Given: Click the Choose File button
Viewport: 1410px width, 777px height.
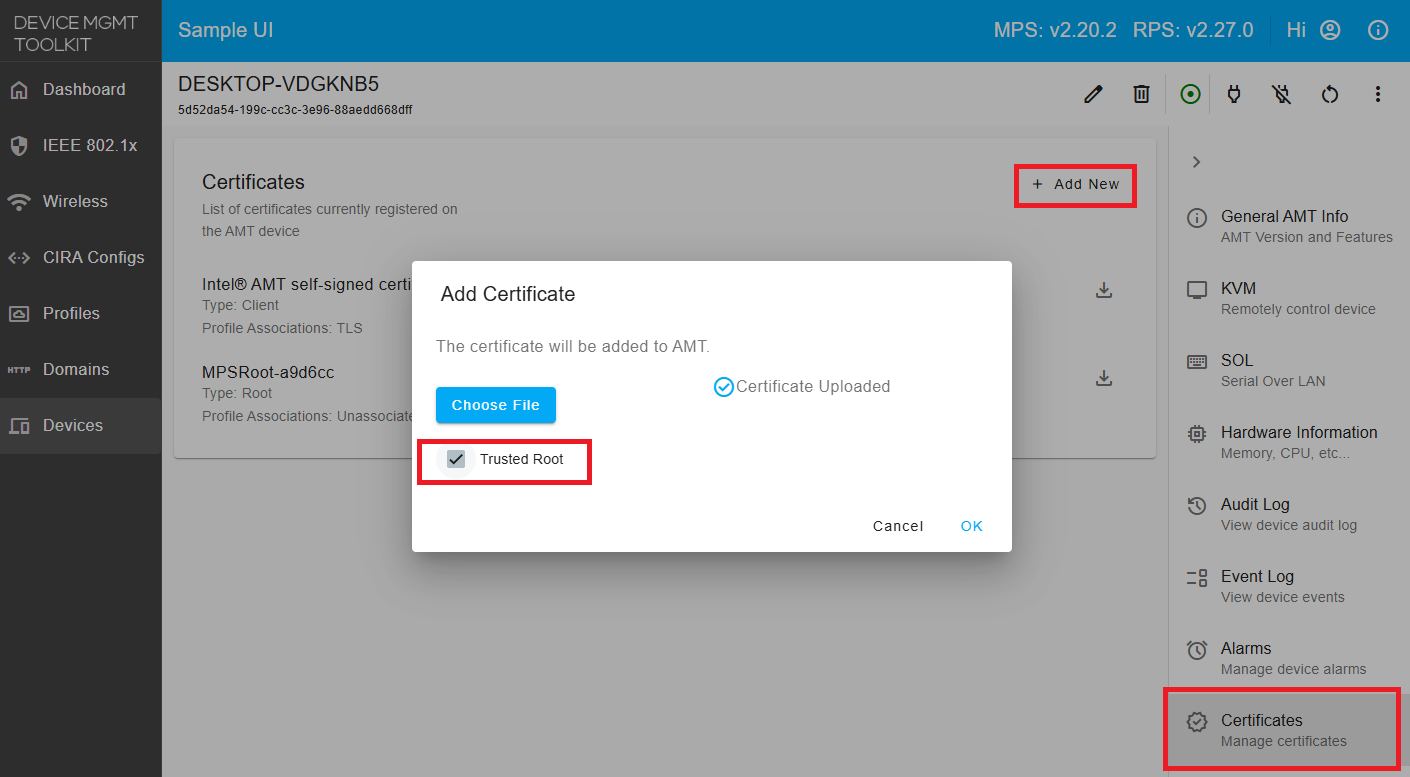Looking at the screenshot, I should point(496,405).
